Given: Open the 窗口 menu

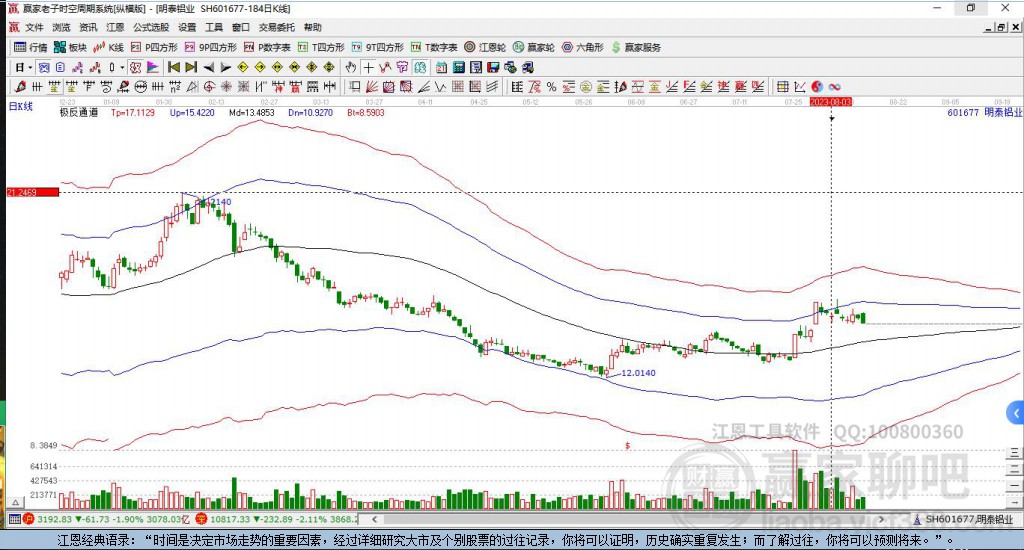Looking at the screenshot, I should click(x=241, y=27).
